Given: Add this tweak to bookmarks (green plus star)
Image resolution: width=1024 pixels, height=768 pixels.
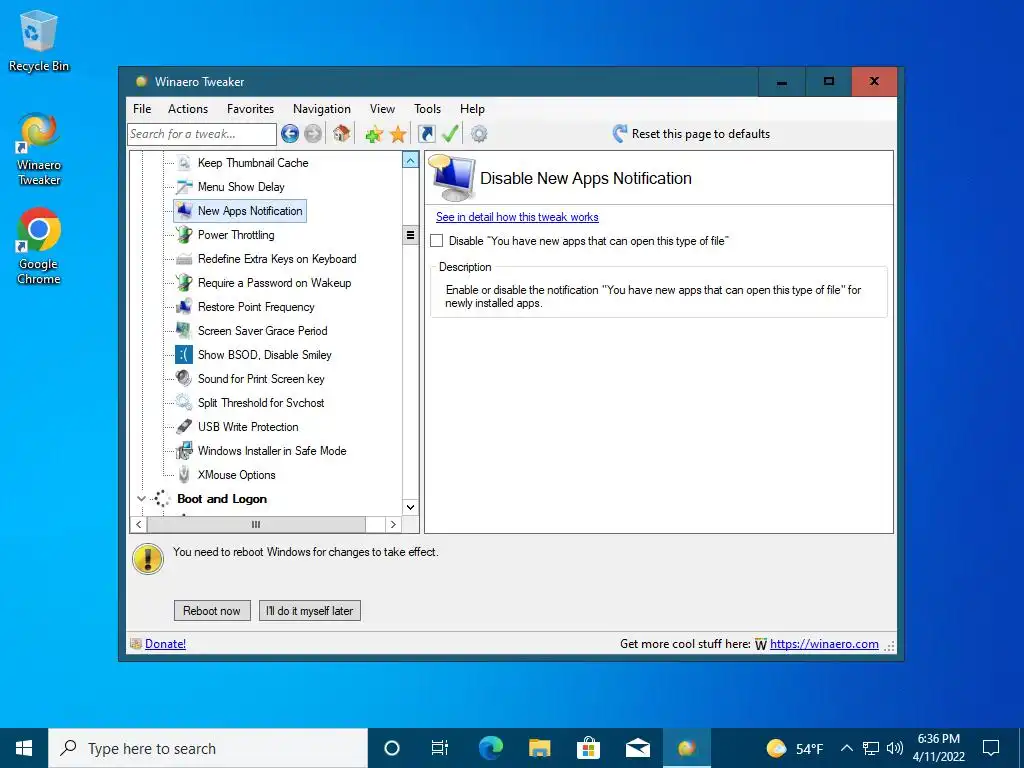Looking at the screenshot, I should pyautogui.click(x=374, y=135).
